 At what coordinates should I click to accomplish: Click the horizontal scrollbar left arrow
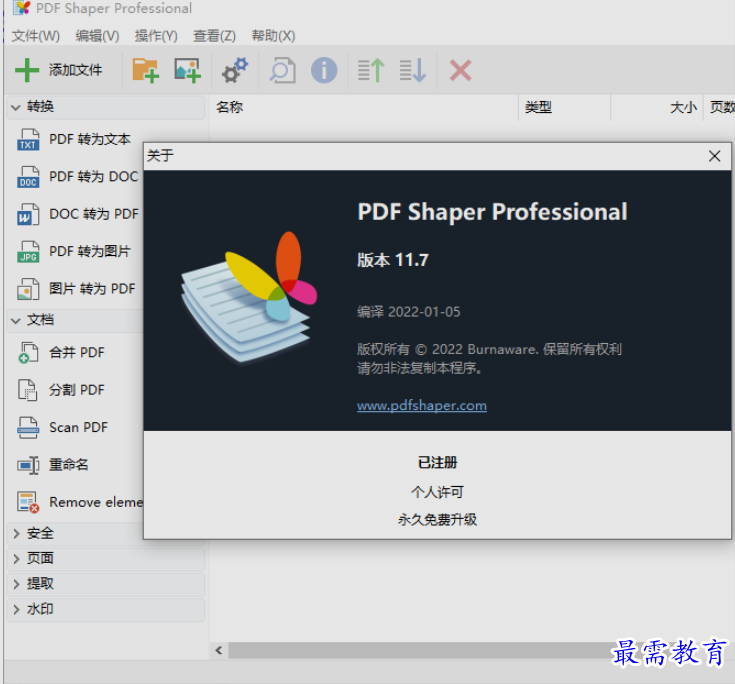(x=219, y=650)
